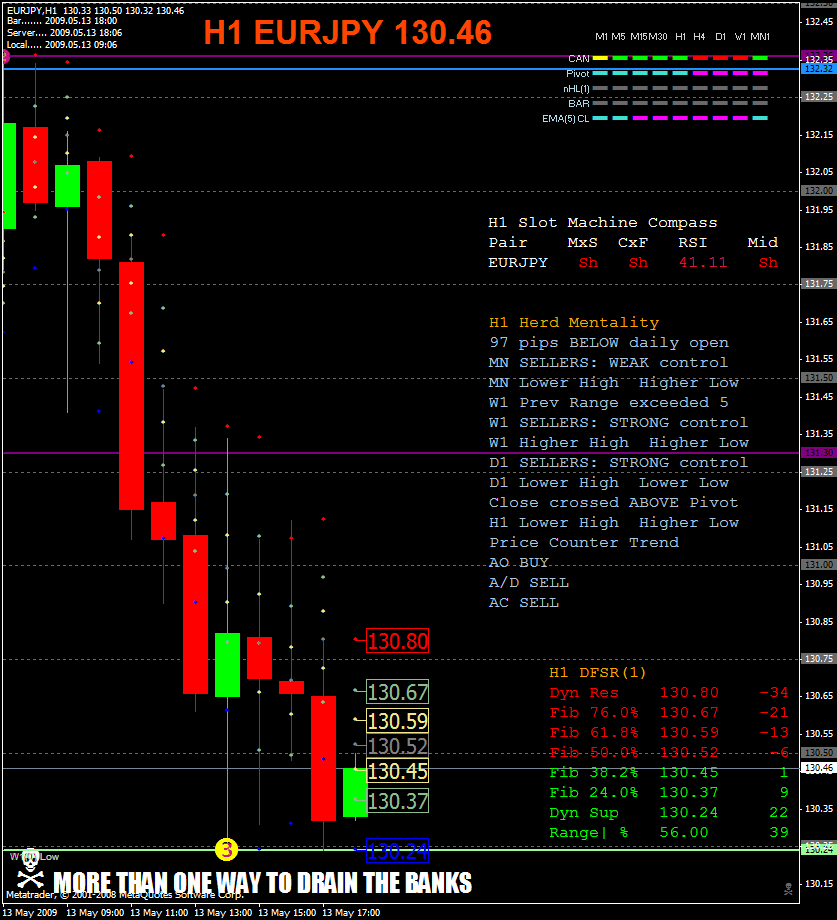The image size is (837, 920).
Task: Click the BAR row label
Action: click(x=578, y=103)
